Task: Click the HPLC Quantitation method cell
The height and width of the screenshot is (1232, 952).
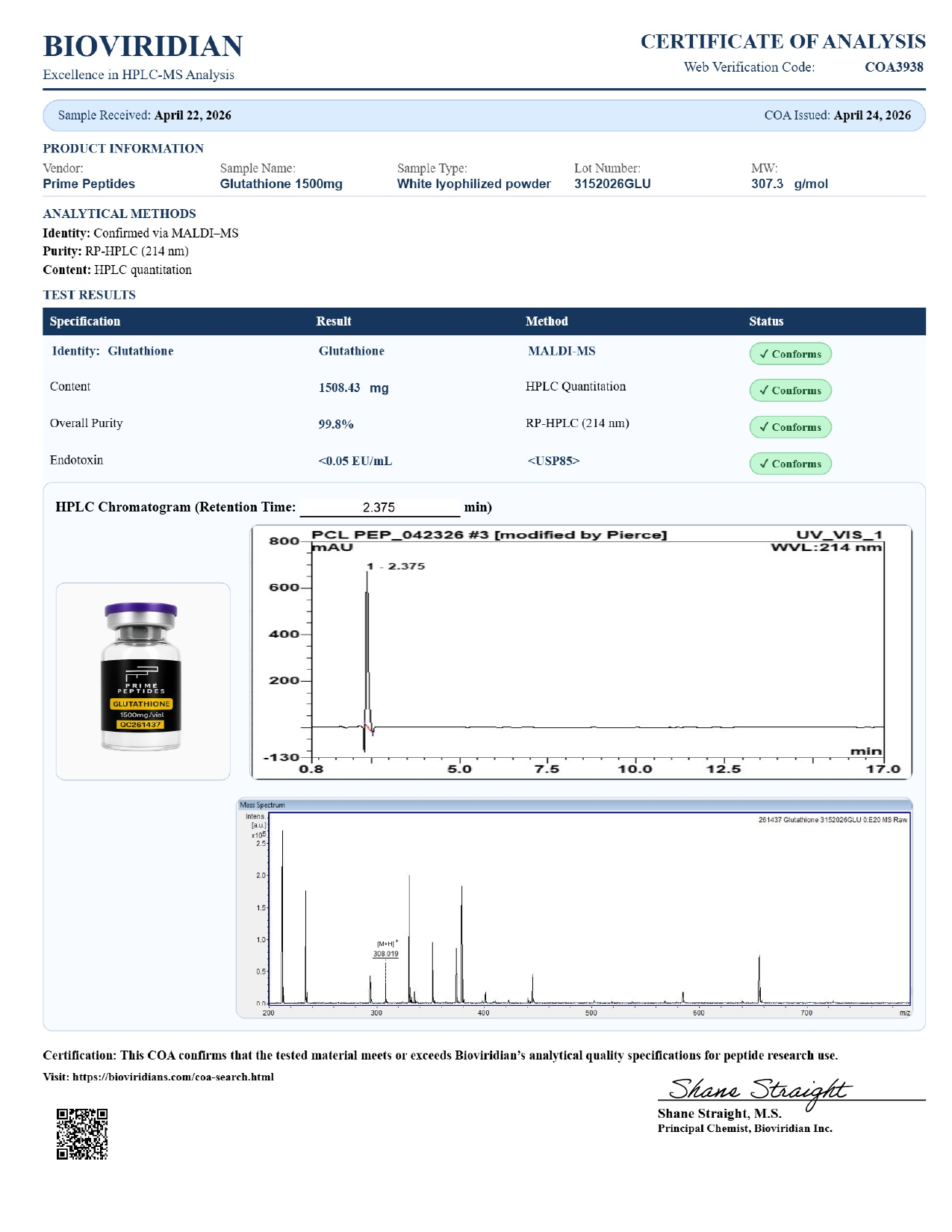Action: pos(576,387)
